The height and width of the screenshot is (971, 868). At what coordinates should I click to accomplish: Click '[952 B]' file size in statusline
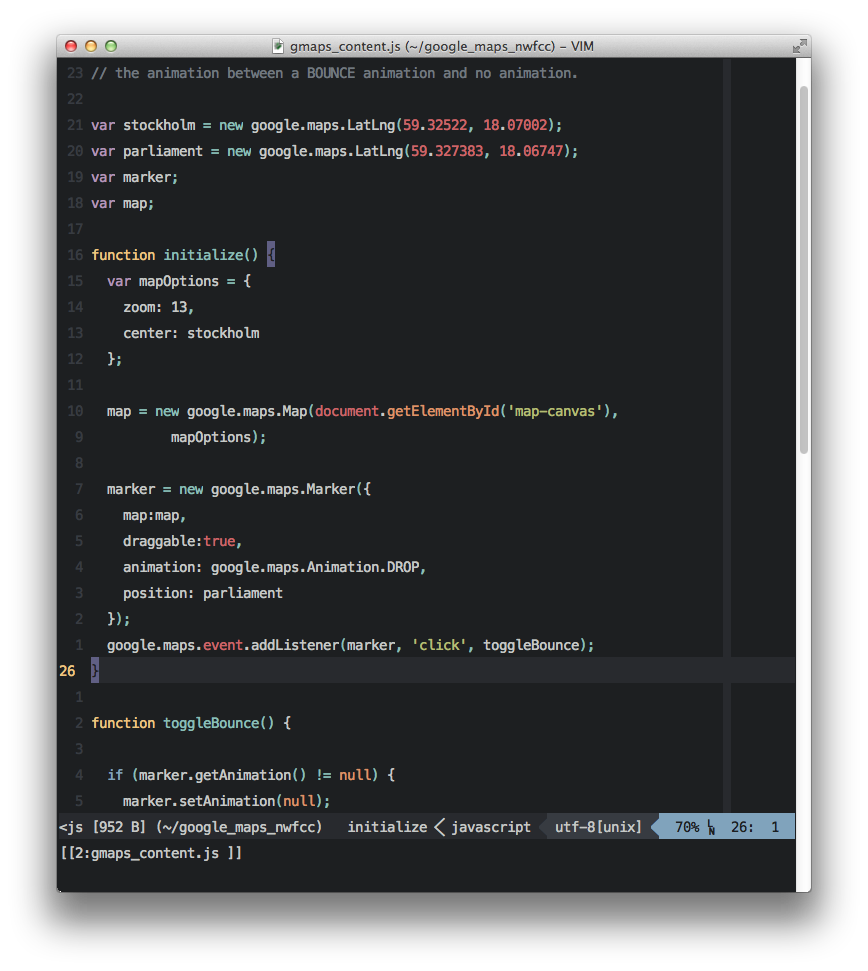pos(119,827)
